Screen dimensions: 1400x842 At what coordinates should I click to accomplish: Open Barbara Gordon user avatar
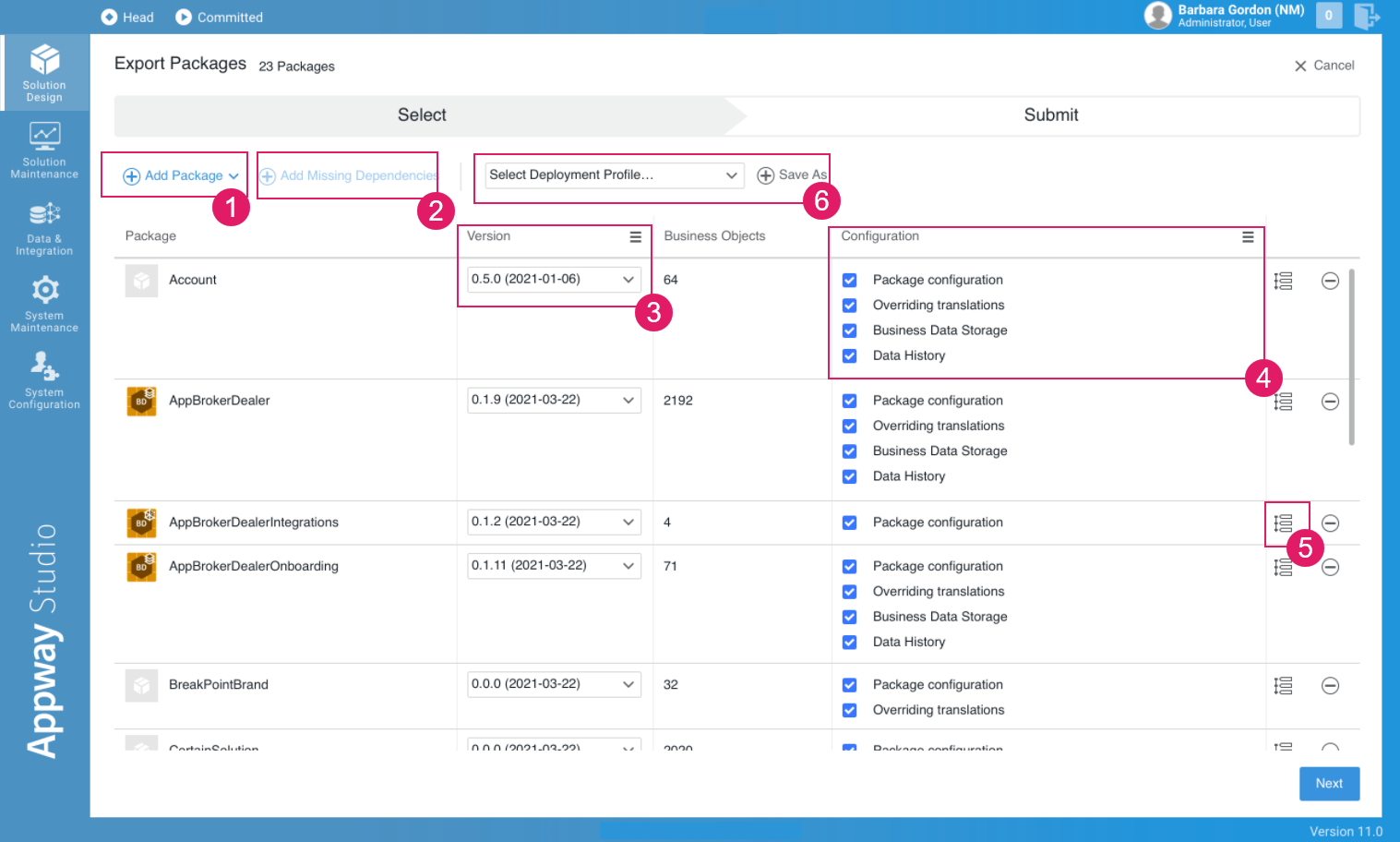point(1157,15)
